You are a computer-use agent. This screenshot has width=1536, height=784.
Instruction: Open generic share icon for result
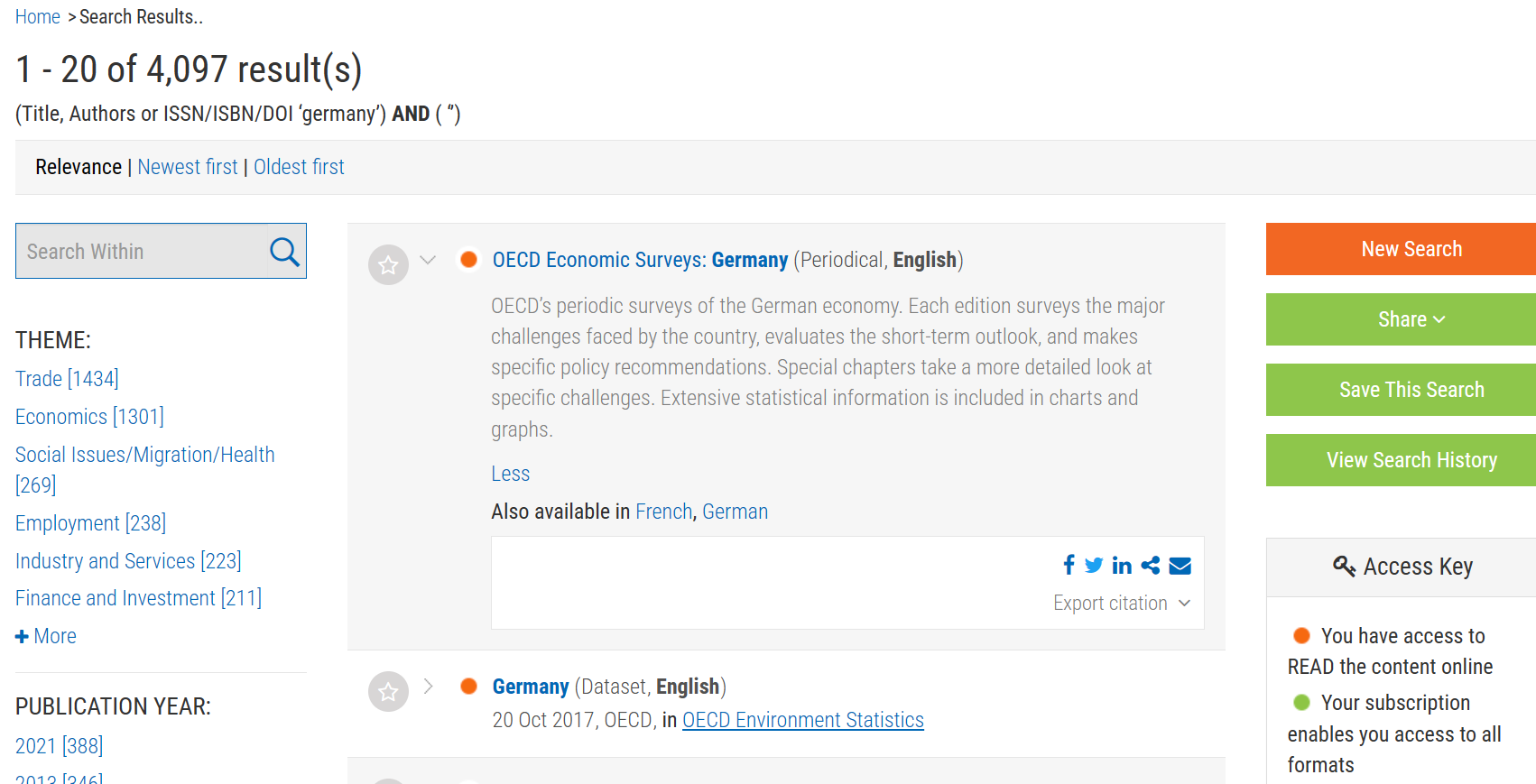(x=1151, y=566)
